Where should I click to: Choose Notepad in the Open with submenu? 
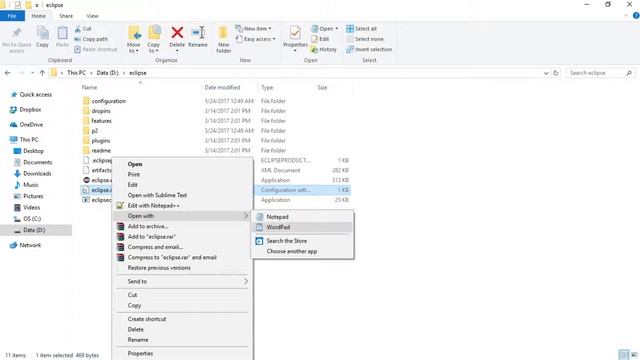pos(278,217)
